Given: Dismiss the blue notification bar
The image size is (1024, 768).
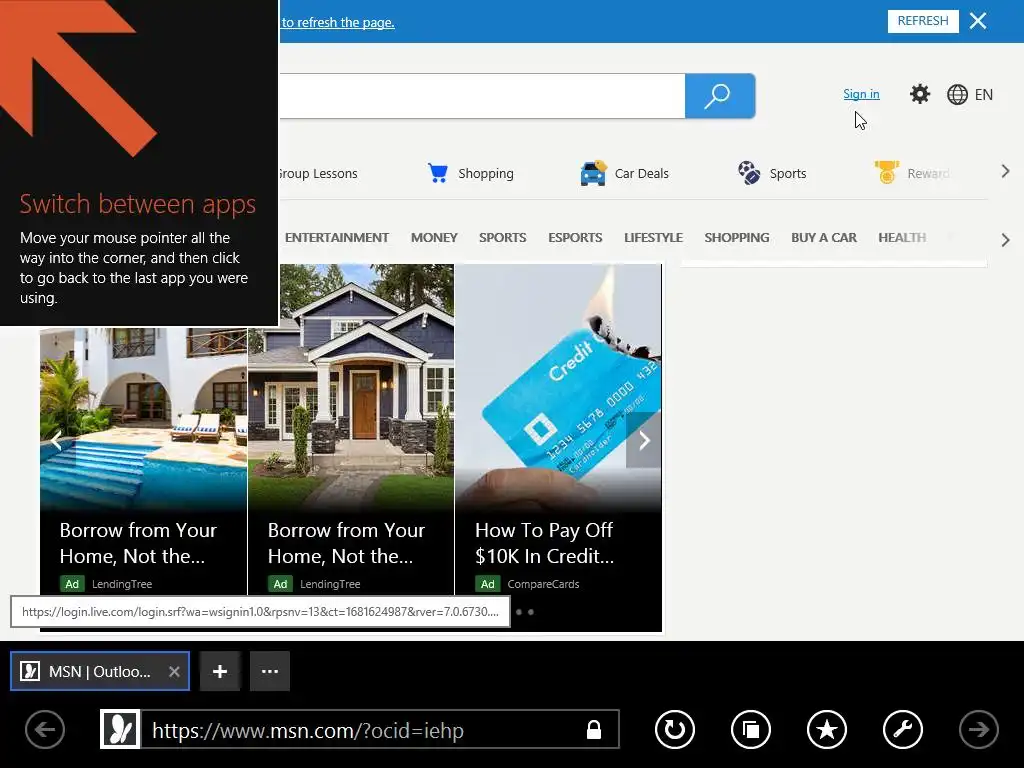Looking at the screenshot, I should pos(978,21).
